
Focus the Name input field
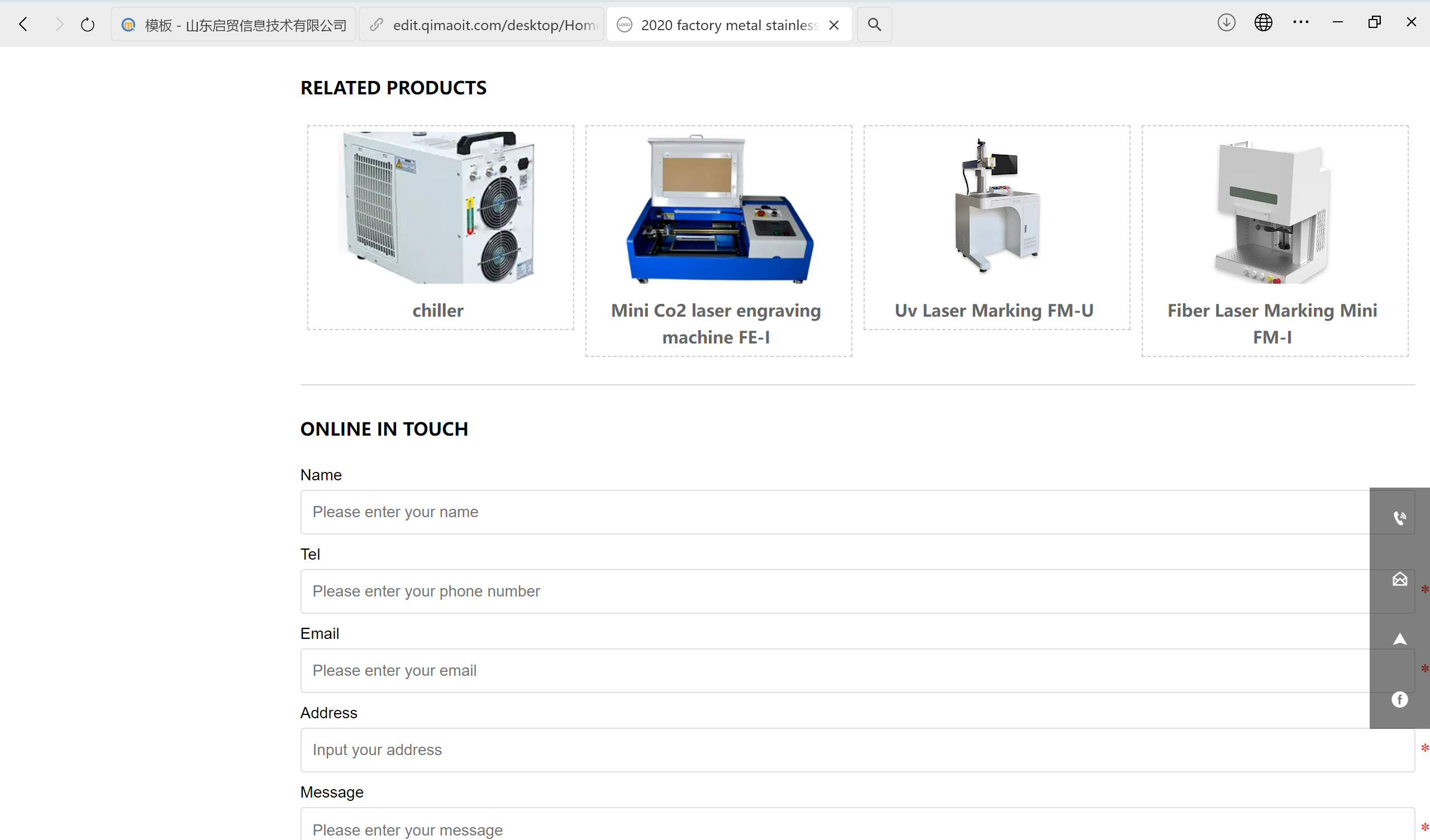tap(834, 512)
